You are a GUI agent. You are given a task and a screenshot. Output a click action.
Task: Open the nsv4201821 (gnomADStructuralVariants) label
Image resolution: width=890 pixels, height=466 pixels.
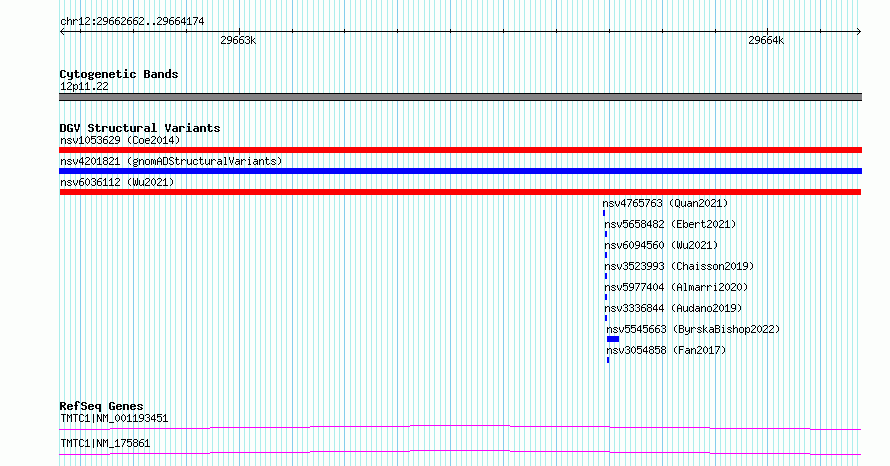(171, 161)
